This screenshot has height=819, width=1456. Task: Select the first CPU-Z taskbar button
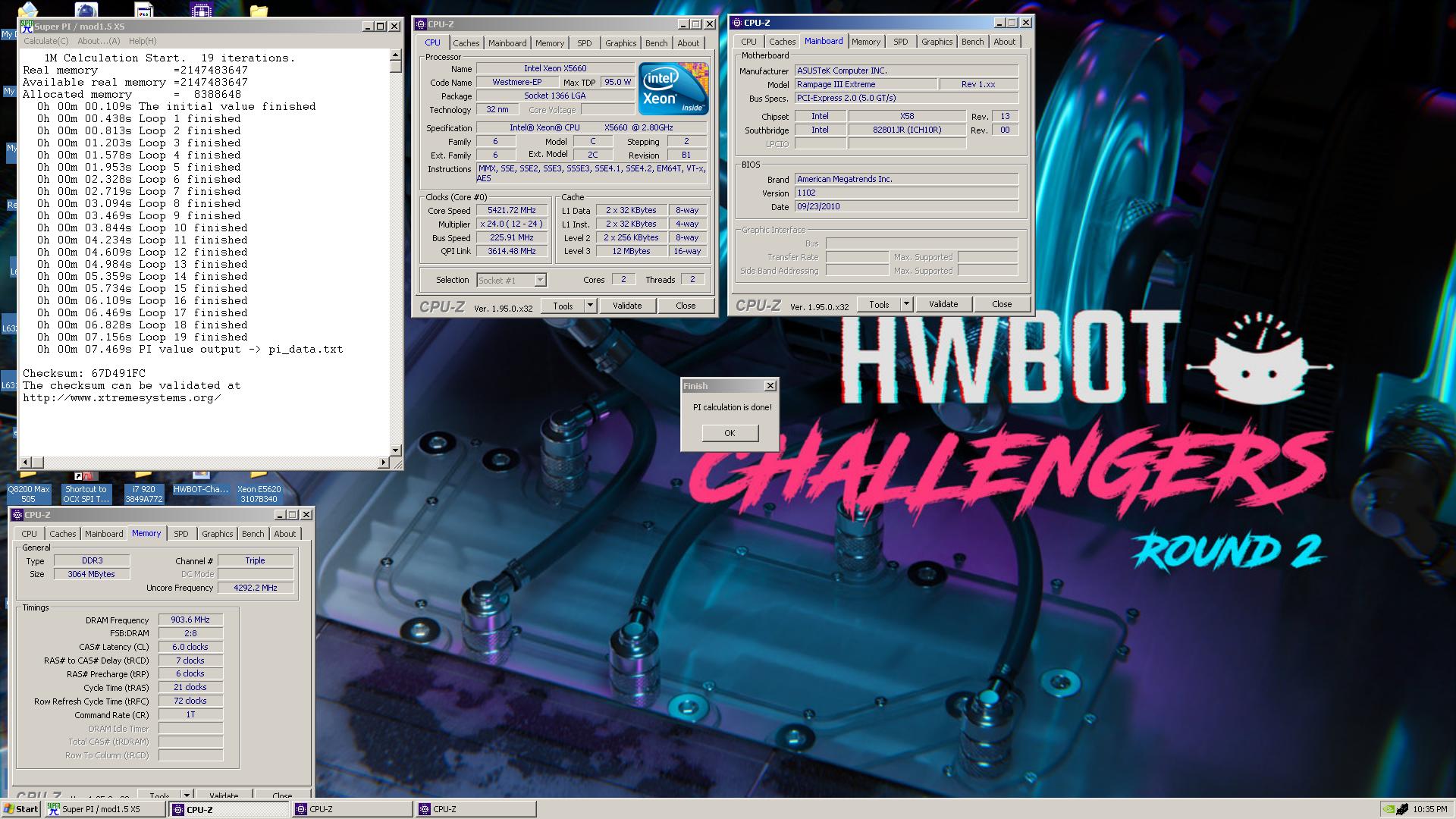(x=229, y=809)
